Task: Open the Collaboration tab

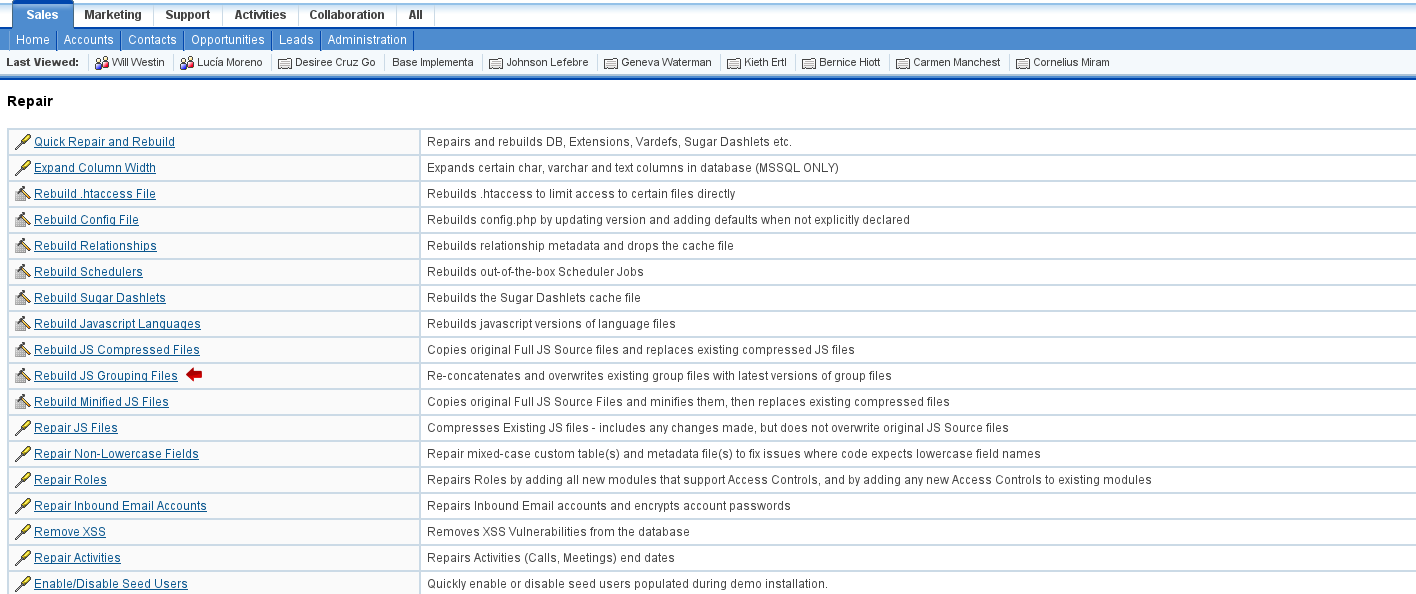Action: [x=346, y=15]
